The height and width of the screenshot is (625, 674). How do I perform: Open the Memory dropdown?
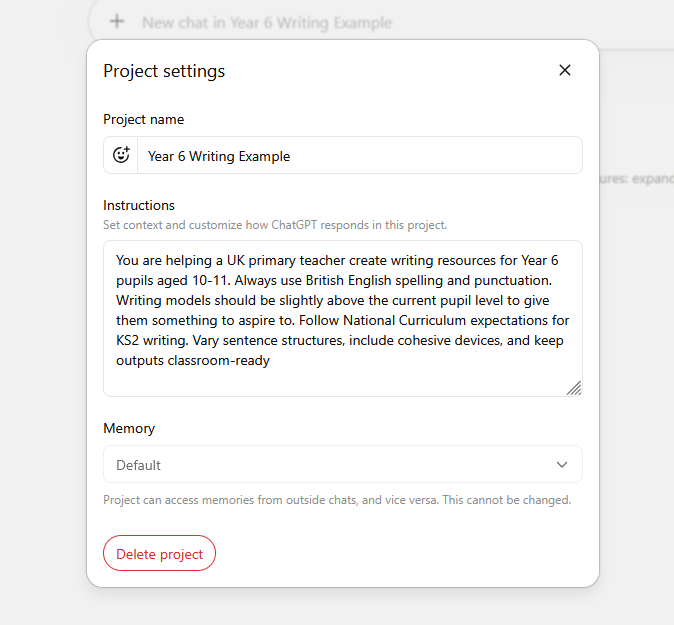point(343,464)
